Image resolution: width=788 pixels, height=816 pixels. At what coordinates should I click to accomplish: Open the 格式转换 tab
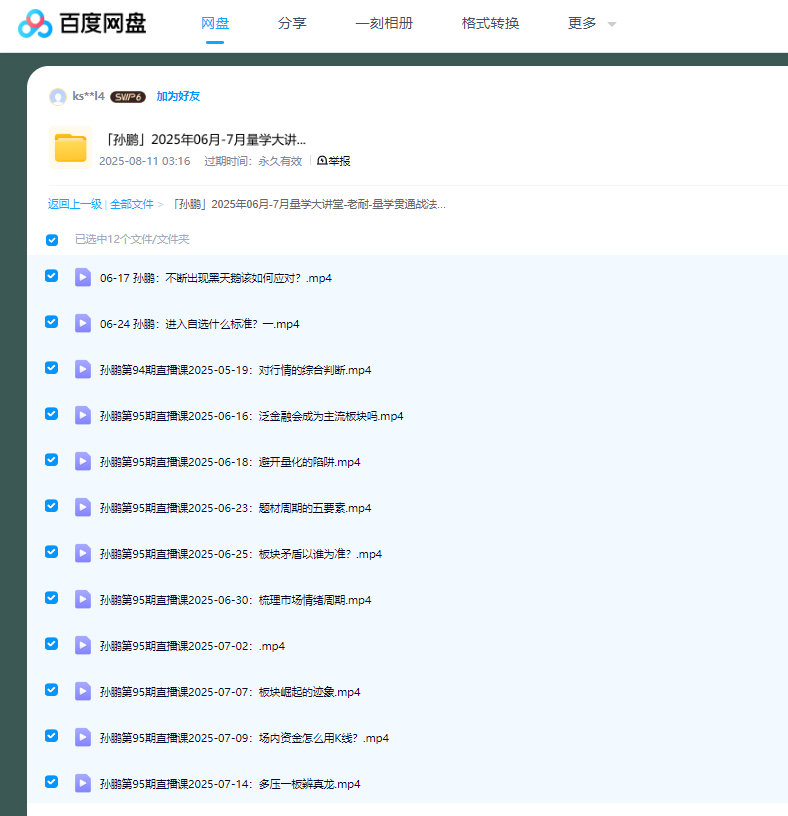490,23
